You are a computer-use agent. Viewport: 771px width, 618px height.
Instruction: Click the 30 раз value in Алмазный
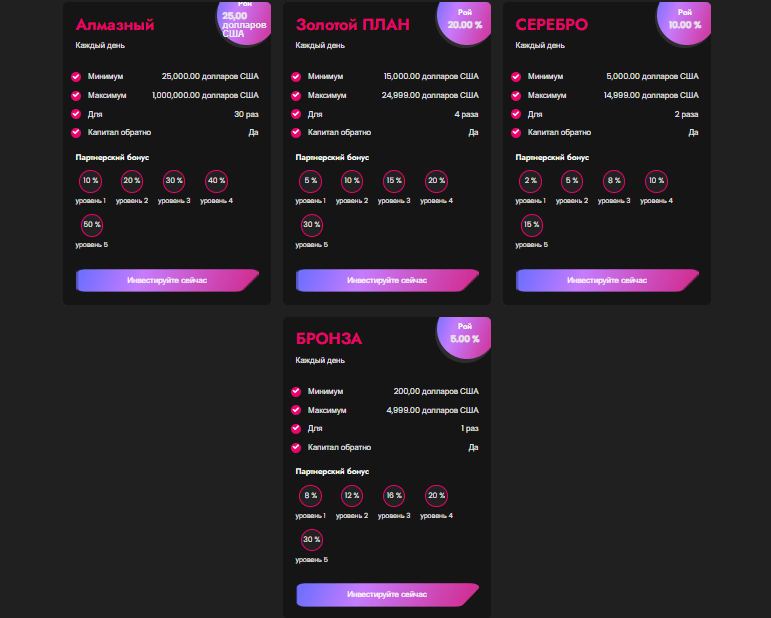(x=246, y=114)
